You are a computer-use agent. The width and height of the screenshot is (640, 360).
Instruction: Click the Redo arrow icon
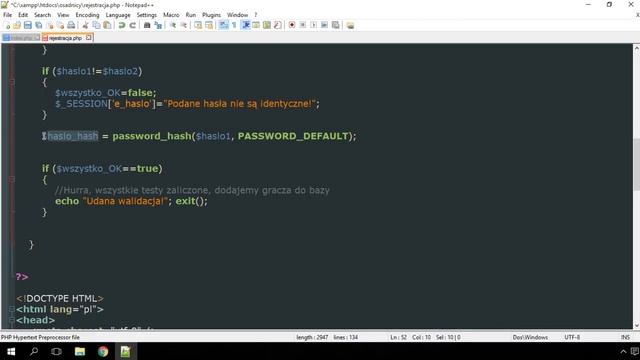tap(133, 25)
